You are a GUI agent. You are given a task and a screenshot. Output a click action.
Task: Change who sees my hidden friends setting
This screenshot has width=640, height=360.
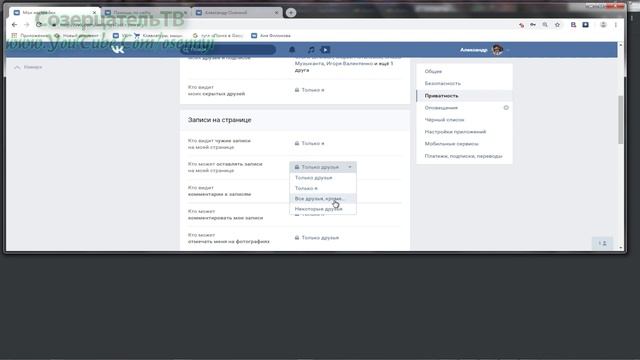click(309, 90)
